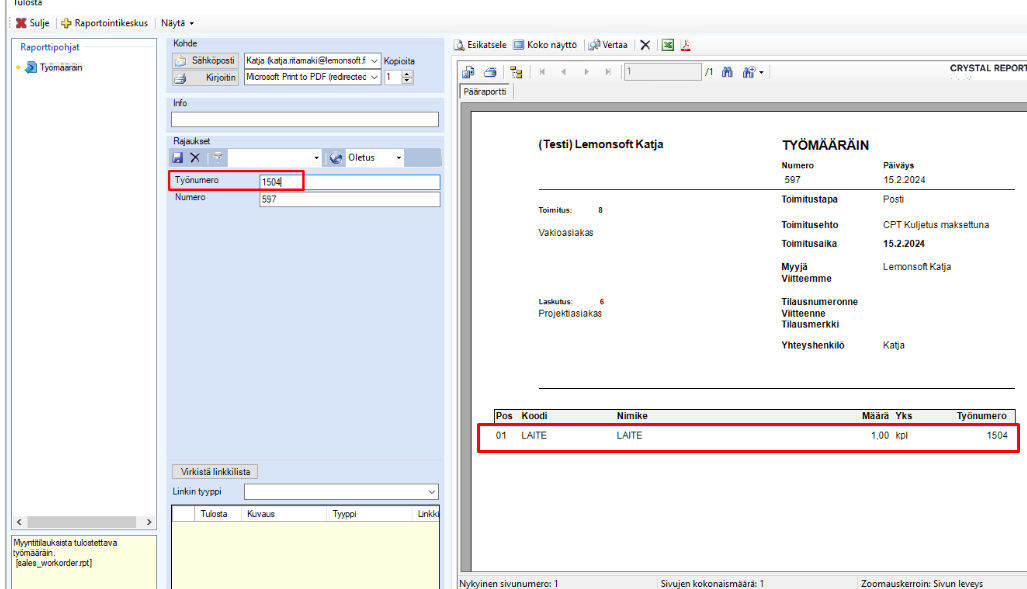Click the PDF export icon
1027x589 pixels.
click(x=687, y=45)
